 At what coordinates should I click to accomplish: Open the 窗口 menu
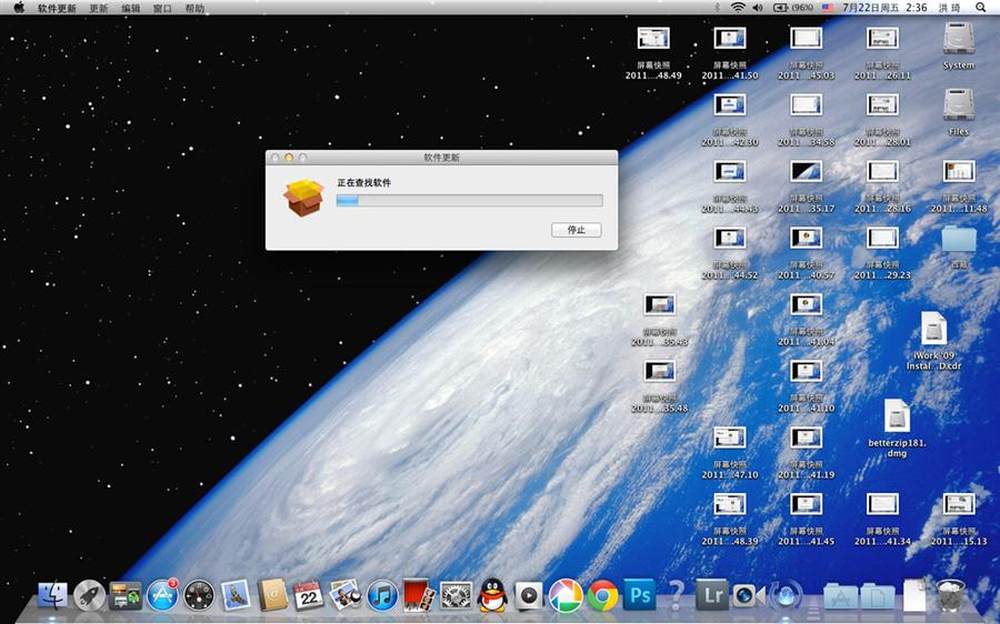pos(163,8)
